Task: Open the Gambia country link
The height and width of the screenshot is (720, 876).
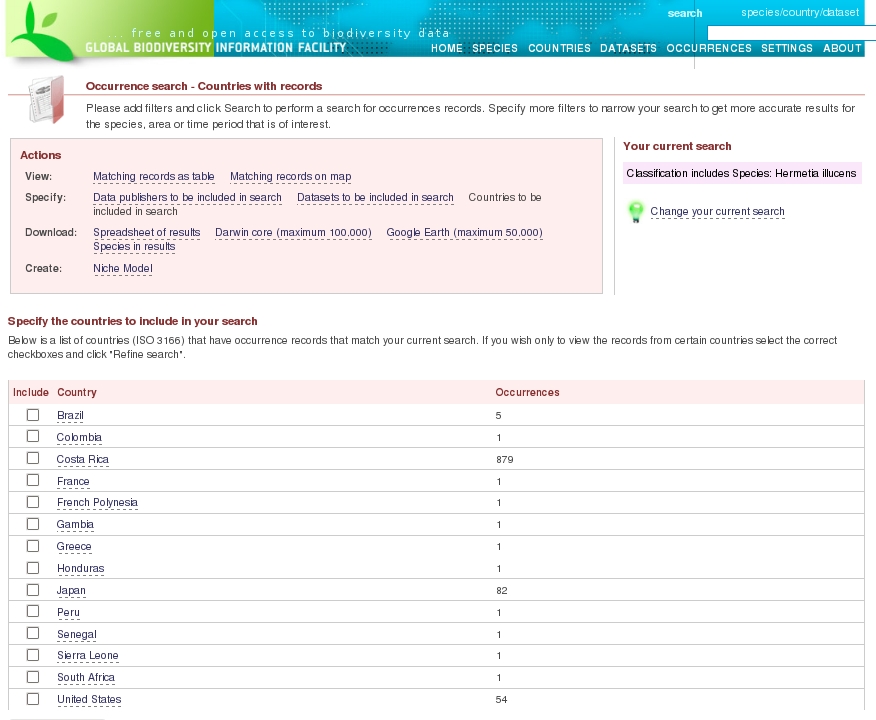Action: (75, 524)
